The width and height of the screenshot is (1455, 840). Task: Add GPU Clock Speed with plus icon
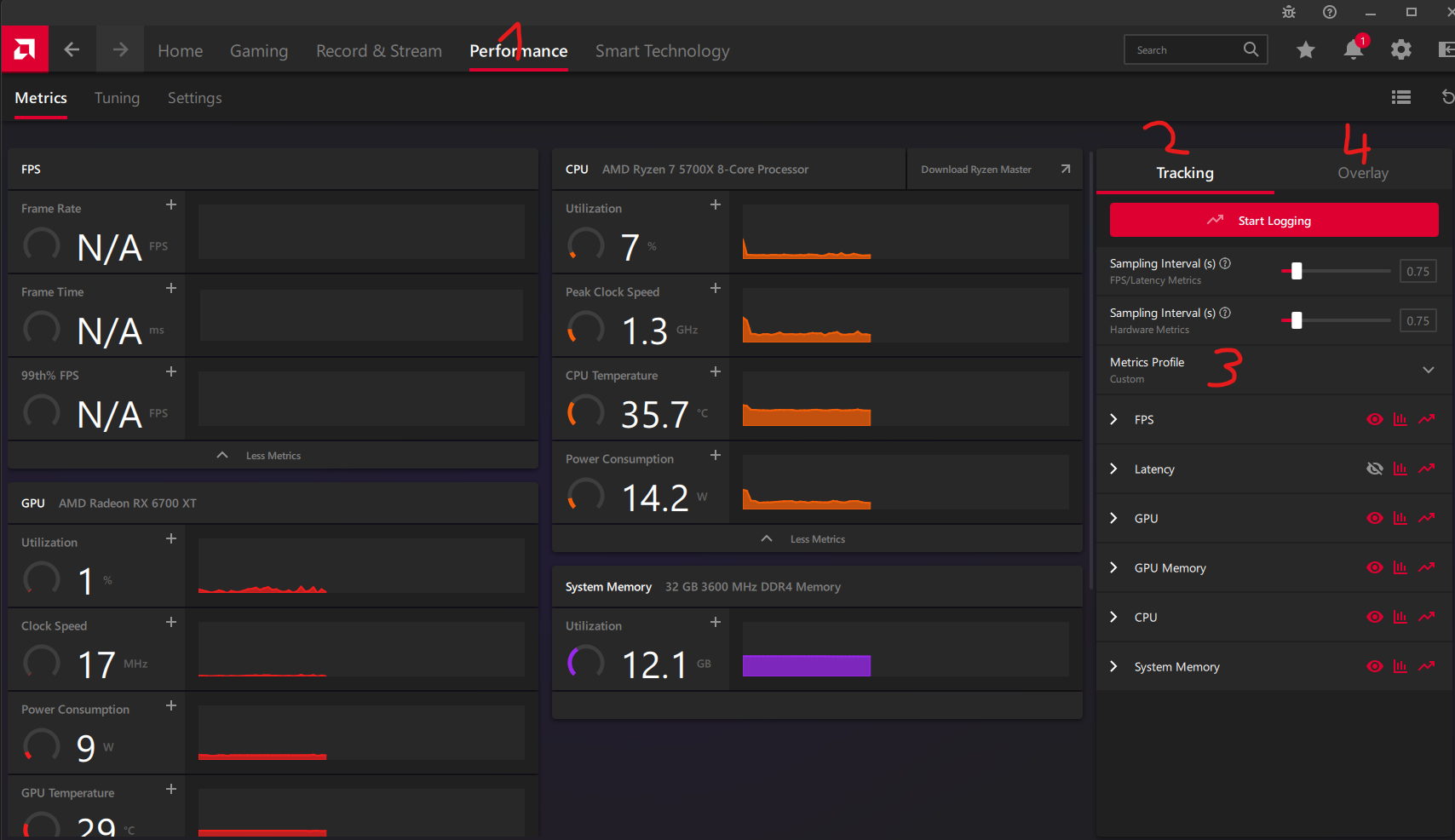[171, 622]
